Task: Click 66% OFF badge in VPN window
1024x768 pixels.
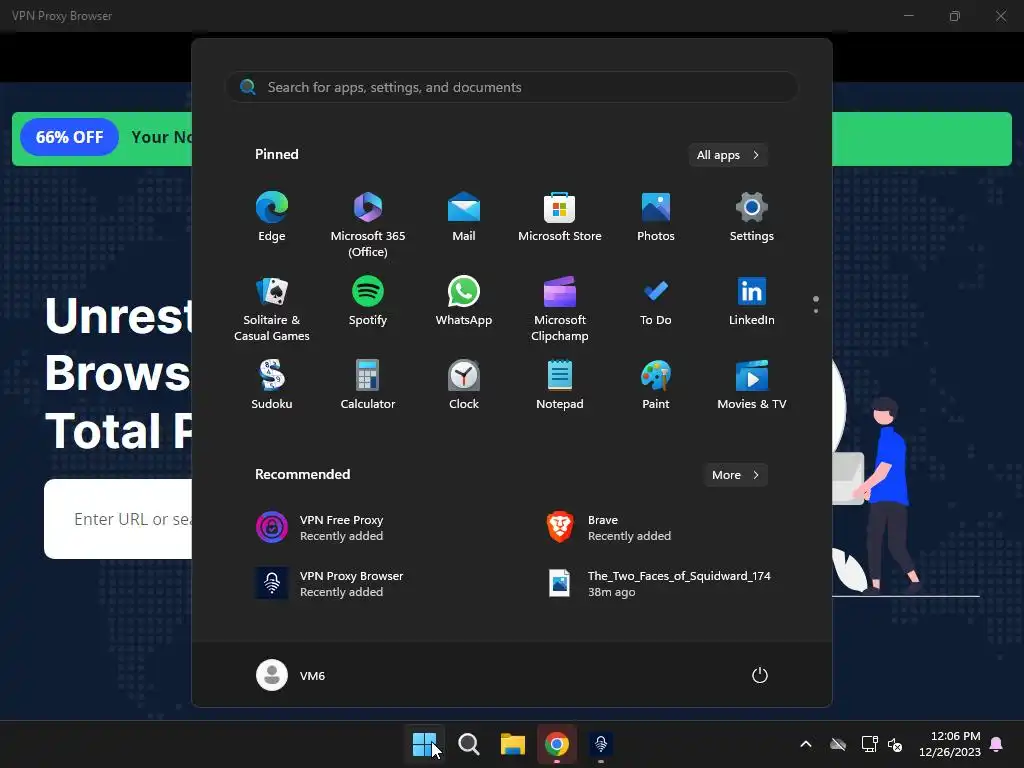Action: (69, 137)
